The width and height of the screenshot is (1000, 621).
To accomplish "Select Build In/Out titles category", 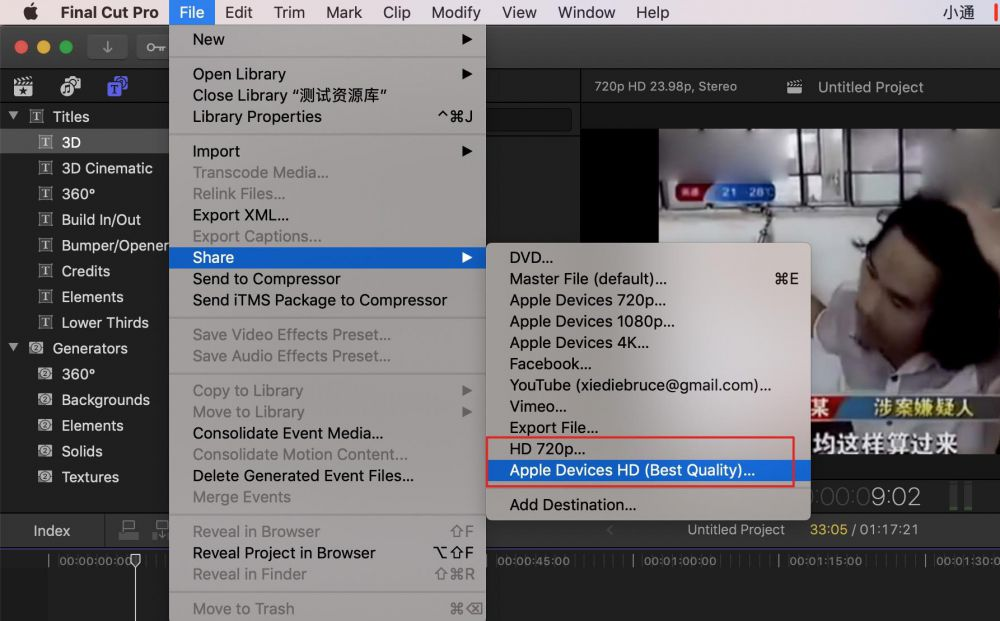I will [x=84, y=219].
